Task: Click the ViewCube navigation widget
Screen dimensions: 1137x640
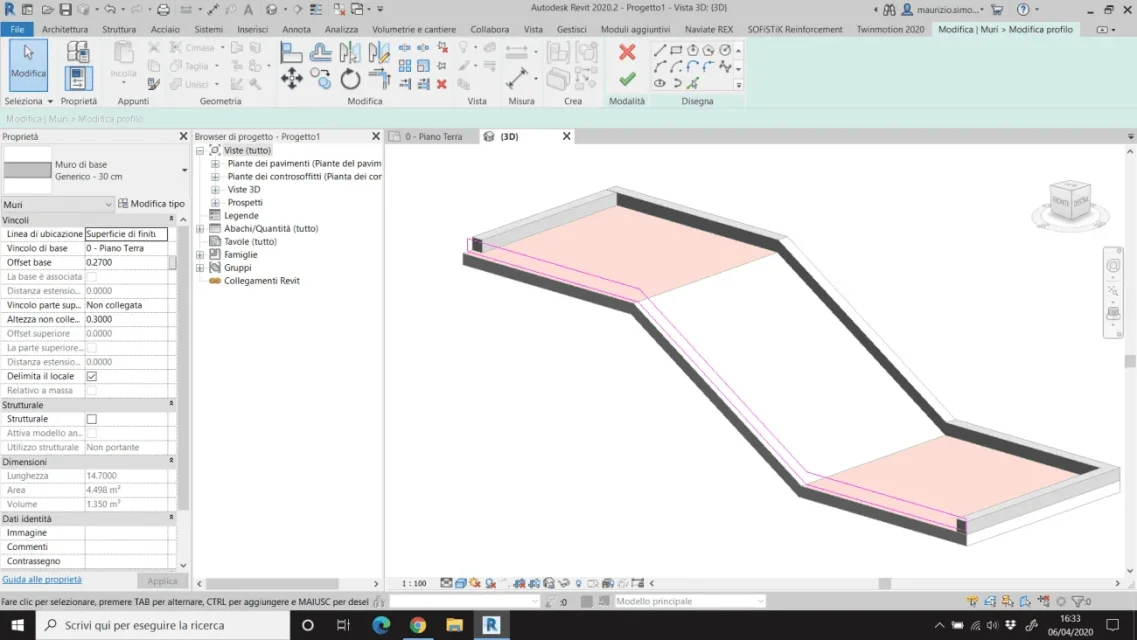Action: point(1070,204)
